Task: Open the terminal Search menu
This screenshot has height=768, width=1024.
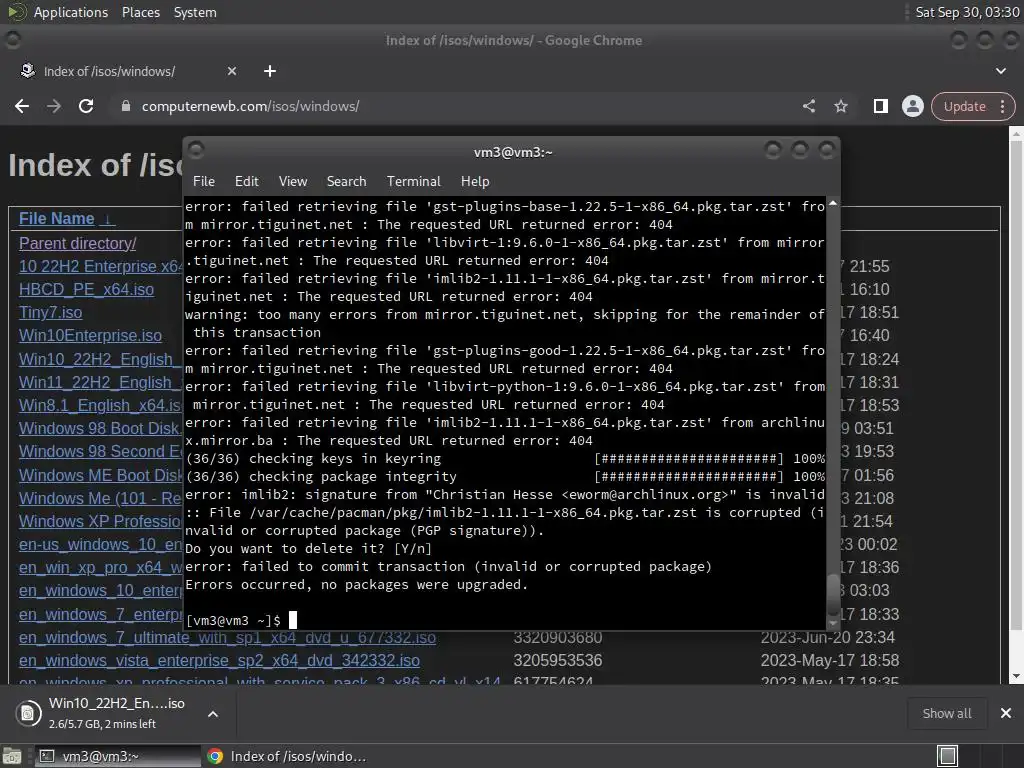Action: [x=346, y=182]
